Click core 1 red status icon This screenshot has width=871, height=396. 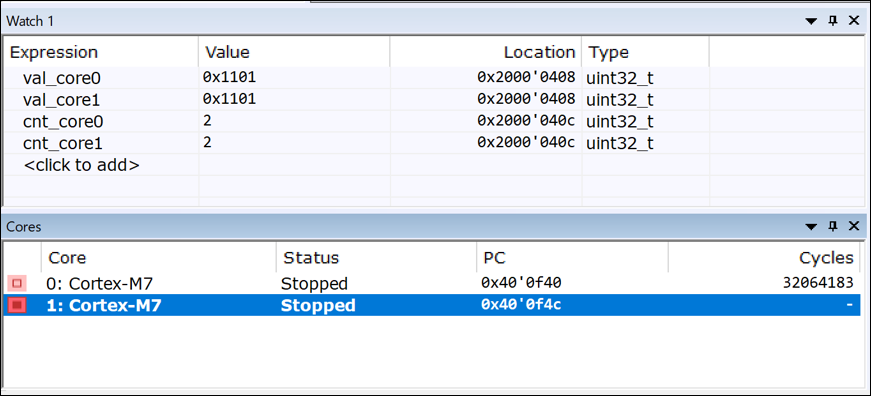coord(17,305)
